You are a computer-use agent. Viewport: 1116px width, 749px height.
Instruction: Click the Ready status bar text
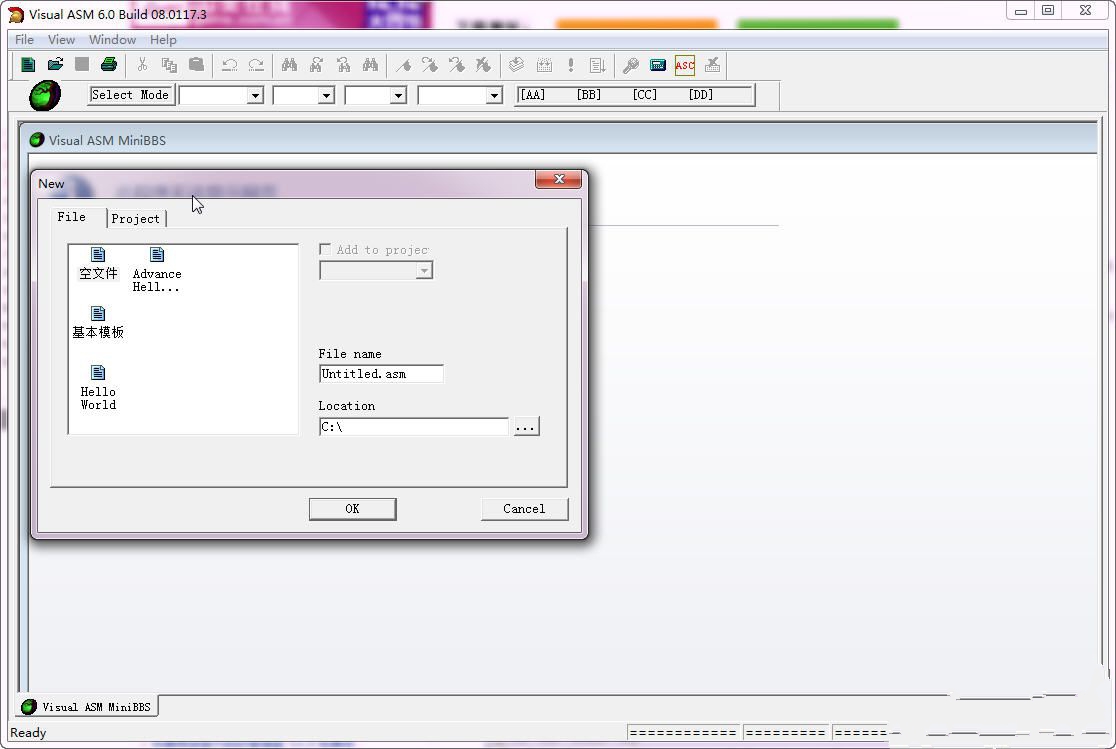pos(28,733)
